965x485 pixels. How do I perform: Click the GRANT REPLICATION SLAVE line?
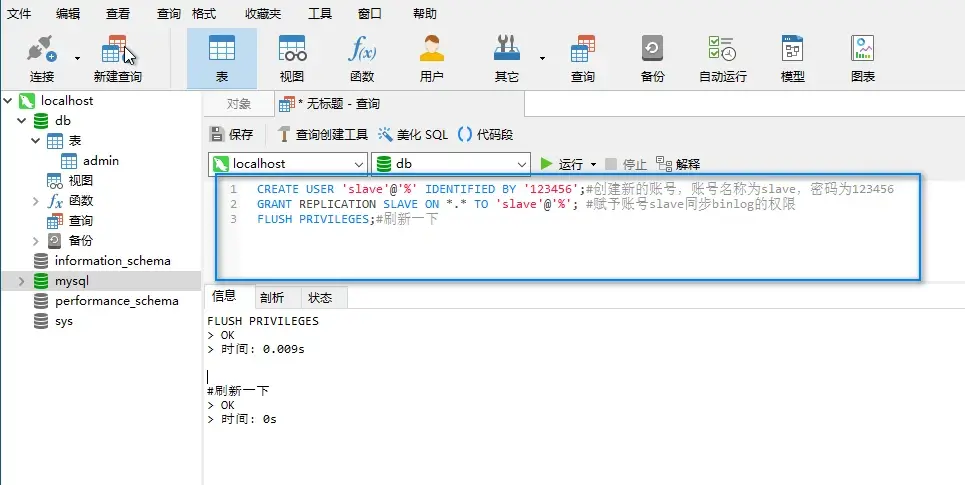click(x=526, y=204)
